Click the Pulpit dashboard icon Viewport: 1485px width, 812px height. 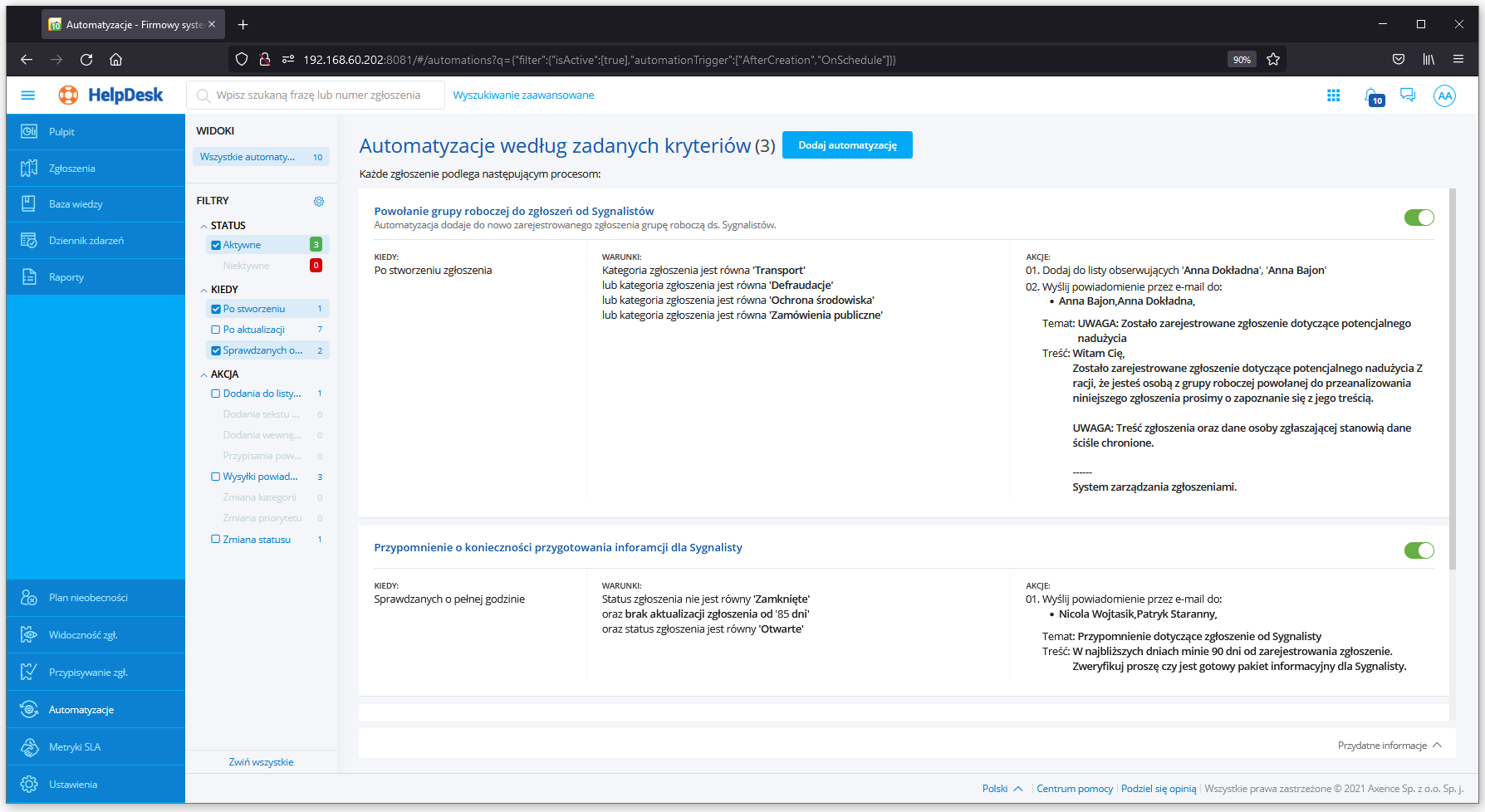29,131
